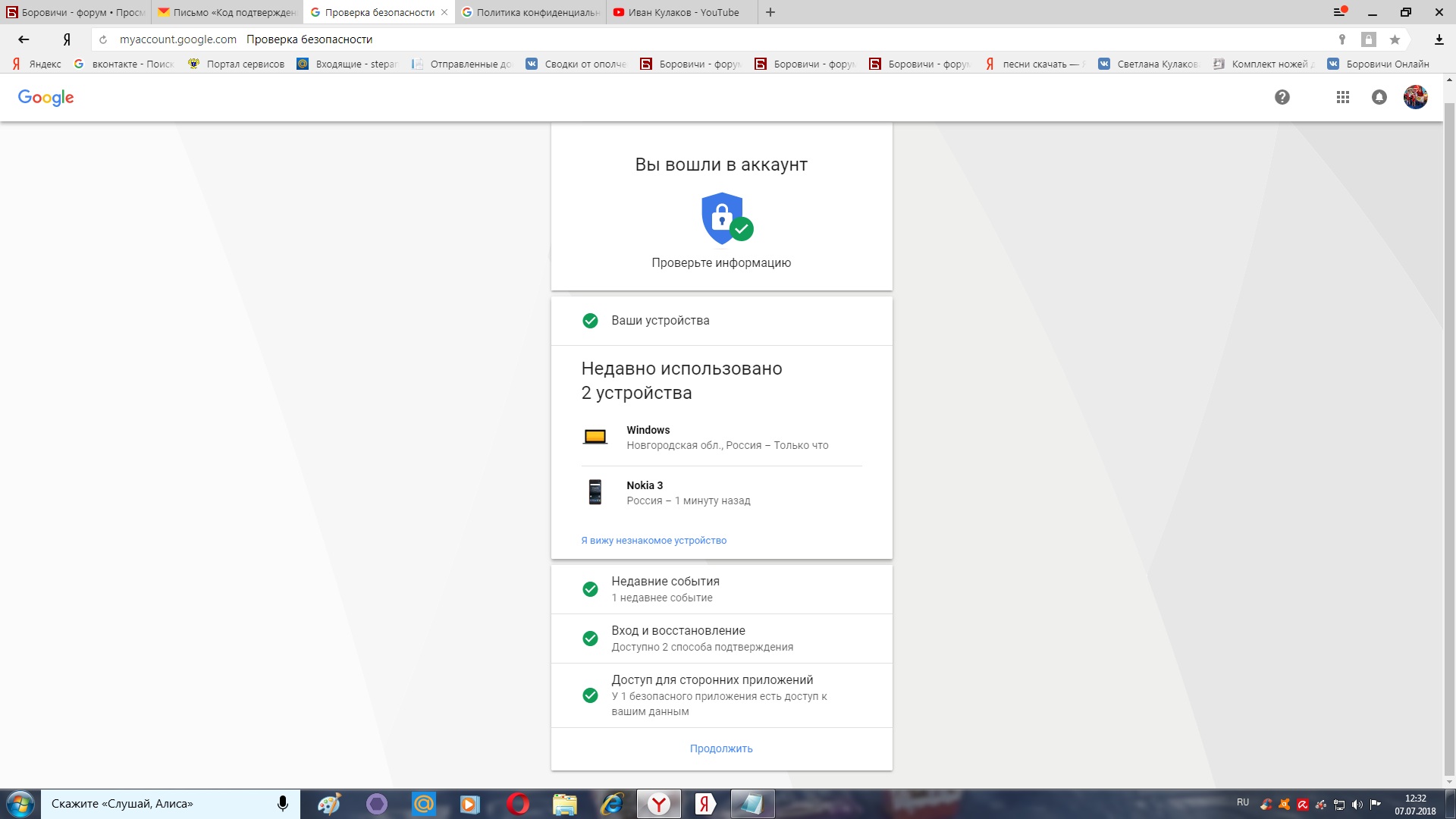Switch to the Политика конфиденциальн tab
The height and width of the screenshot is (819, 1456).
[x=530, y=12]
